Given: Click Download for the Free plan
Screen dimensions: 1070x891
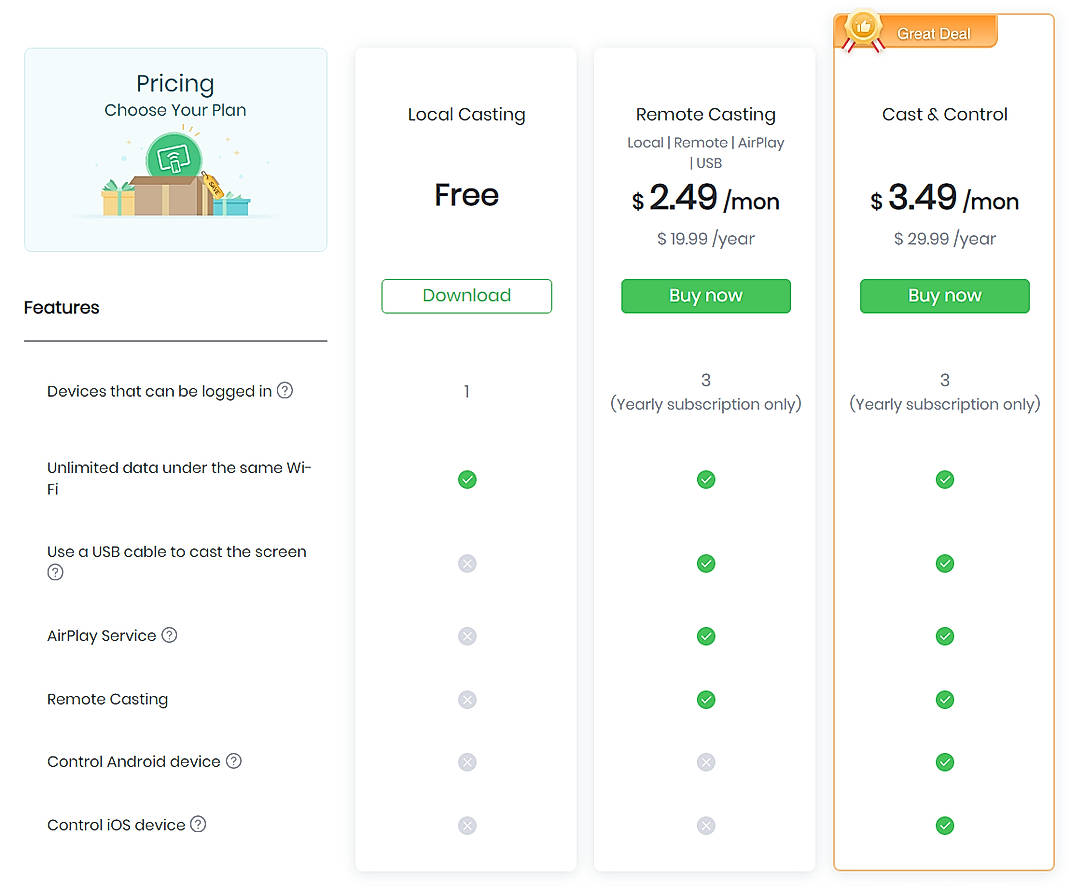Looking at the screenshot, I should [466, 296].
